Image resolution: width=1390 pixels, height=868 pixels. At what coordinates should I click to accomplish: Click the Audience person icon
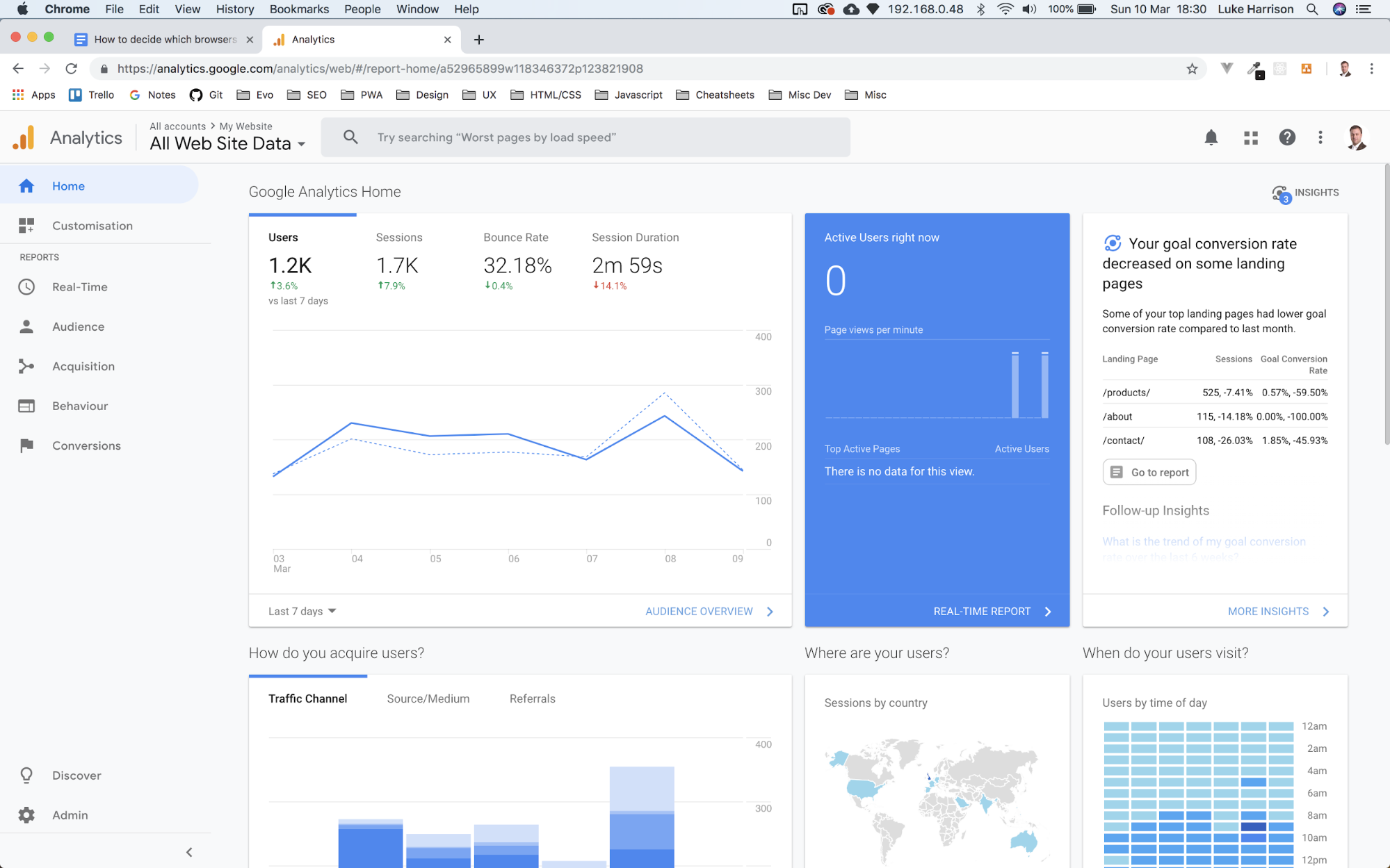point(26,326)
